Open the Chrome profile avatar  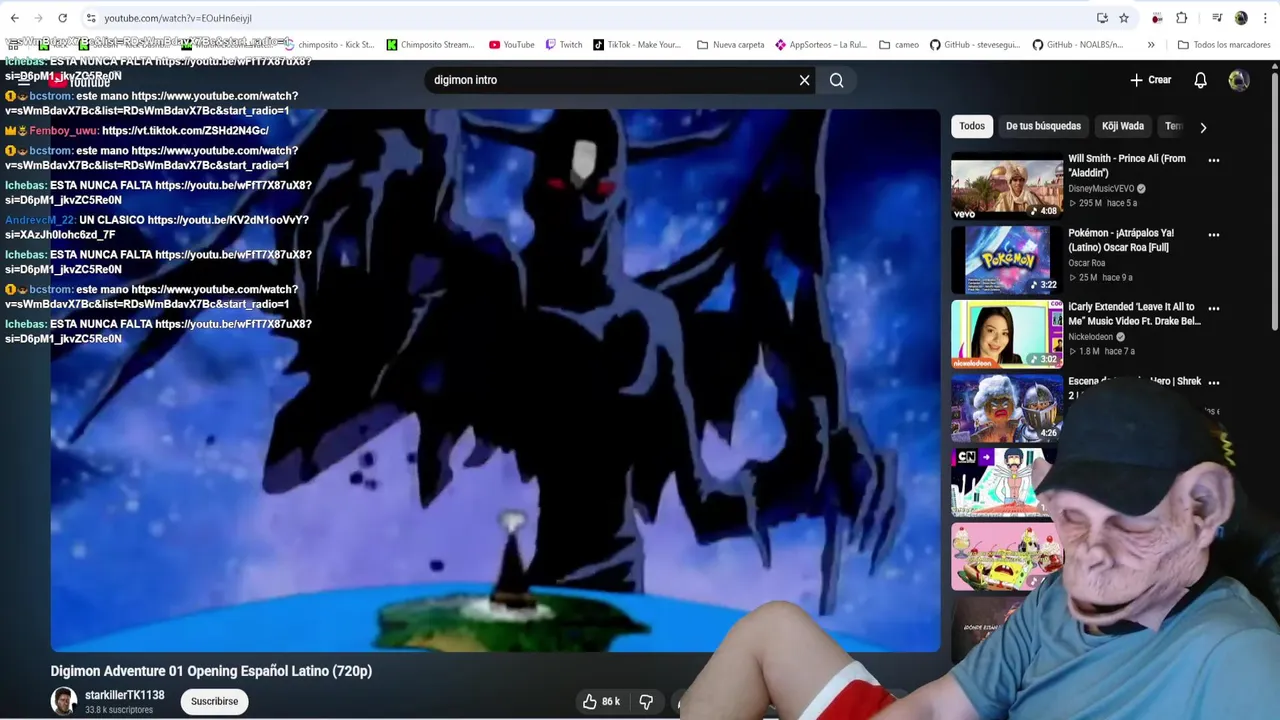(1241, 18)
